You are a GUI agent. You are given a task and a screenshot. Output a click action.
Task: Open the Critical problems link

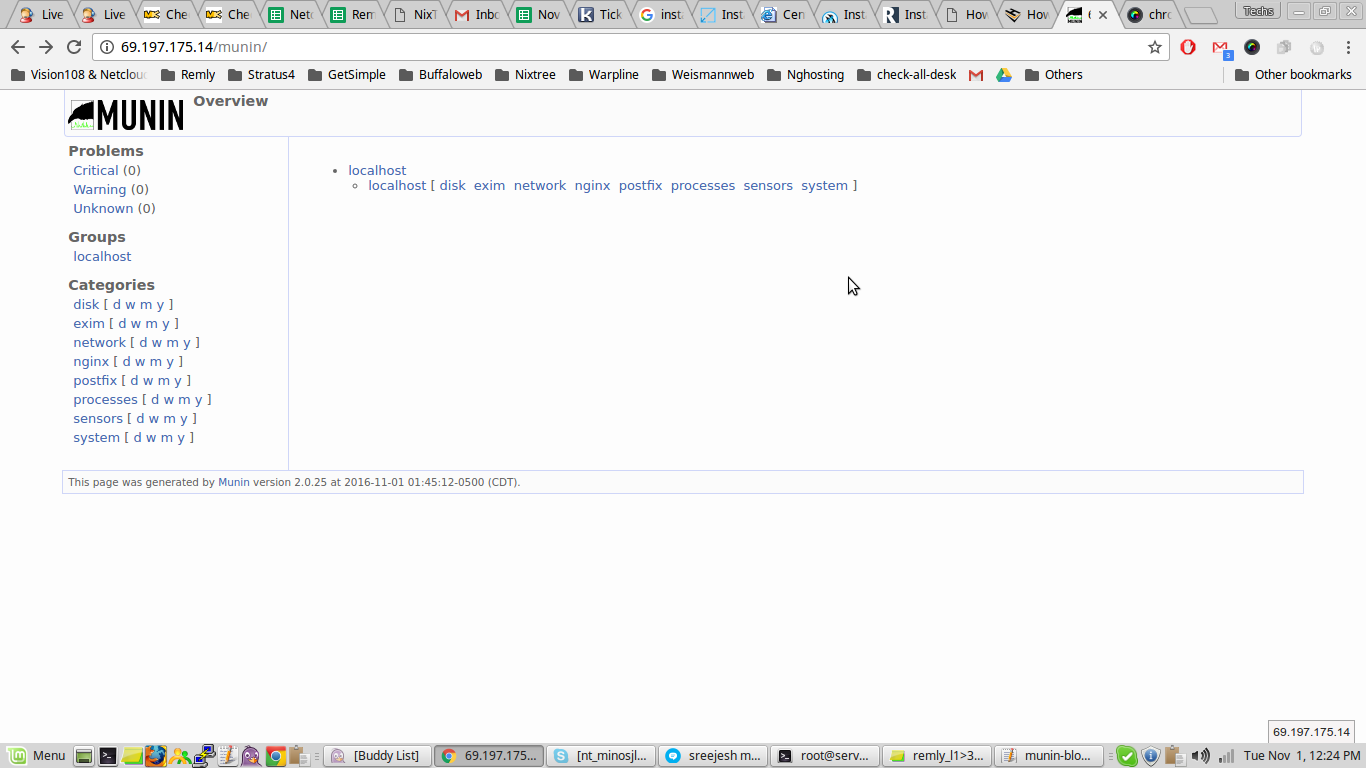96,171
